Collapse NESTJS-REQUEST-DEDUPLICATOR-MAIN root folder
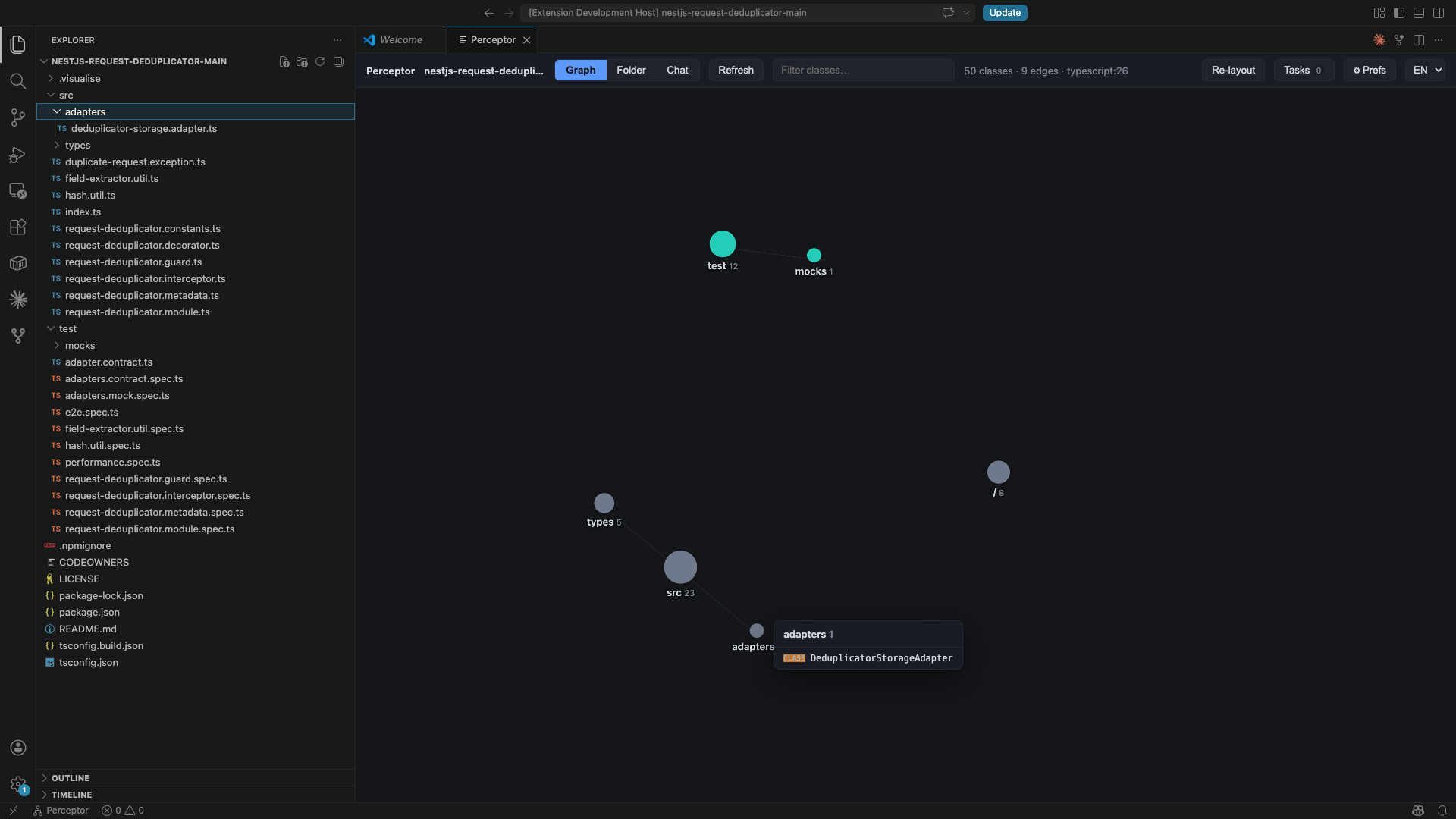Viewport: 1456px width, 819px height. tap(139, 61)
